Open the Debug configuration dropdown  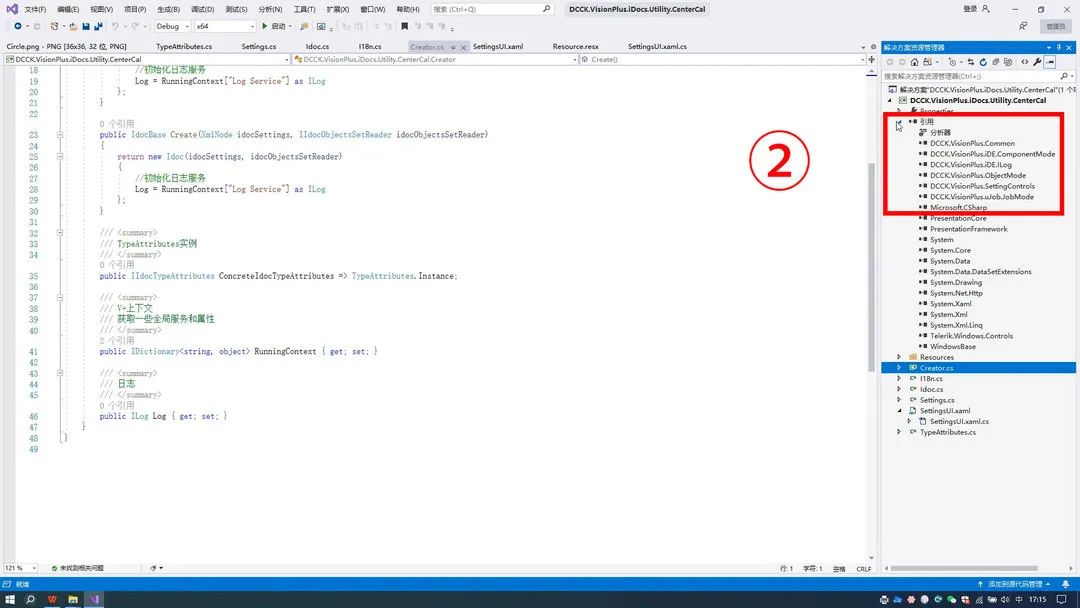coord(172,26)
